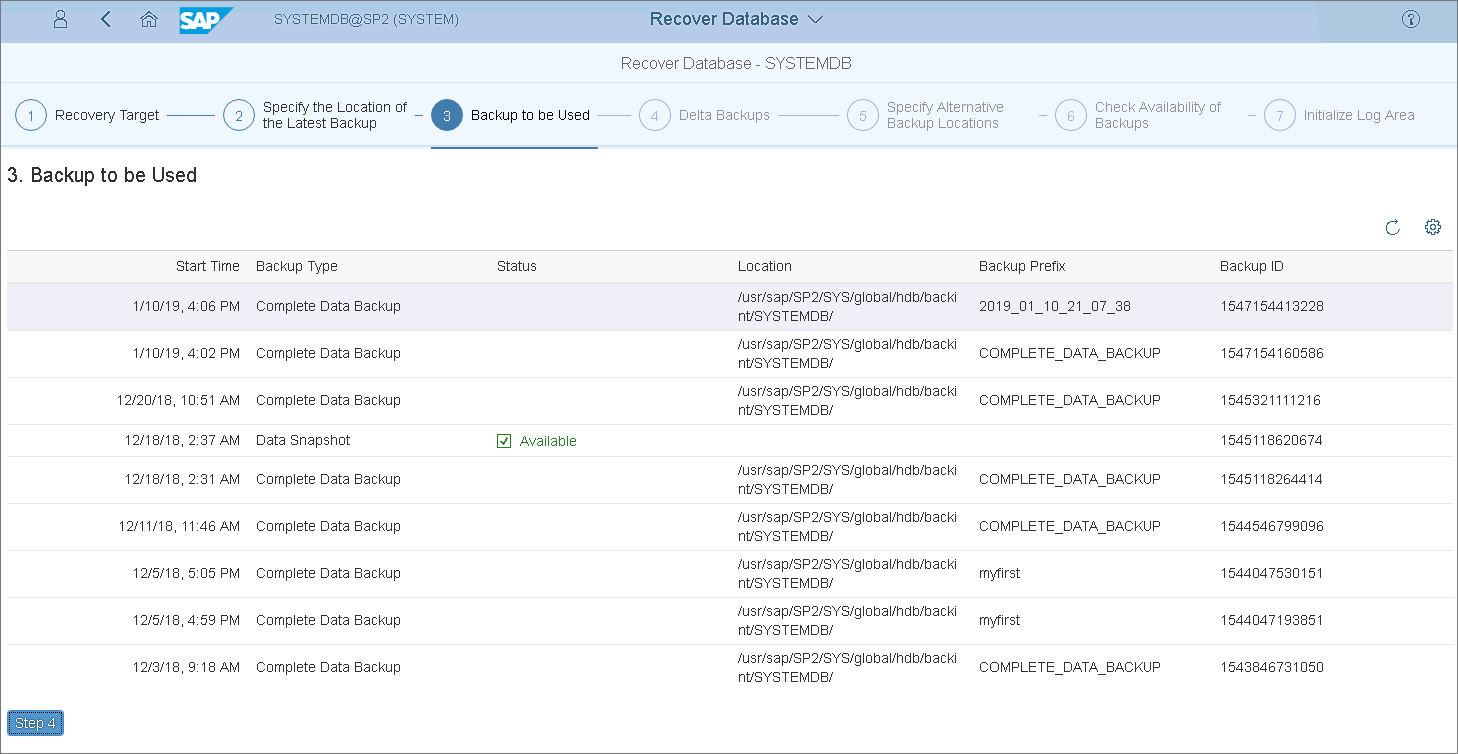Viewport: 1458px width, 754px height.
Task: Select backup with prefix 2019_01_10_21_07_38
Action: pyautogui.click(x=1054, y=307)
